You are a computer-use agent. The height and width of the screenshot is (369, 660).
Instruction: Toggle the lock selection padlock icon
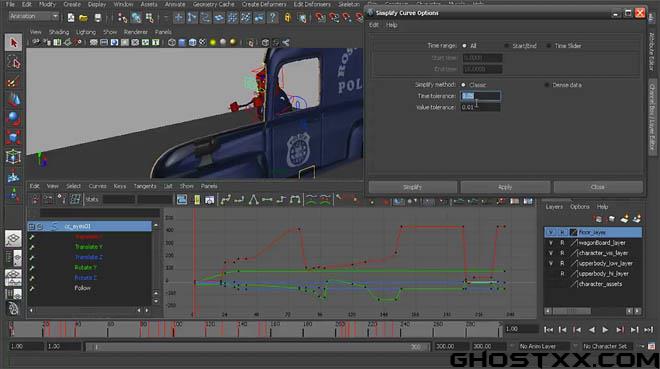(288, 18)
